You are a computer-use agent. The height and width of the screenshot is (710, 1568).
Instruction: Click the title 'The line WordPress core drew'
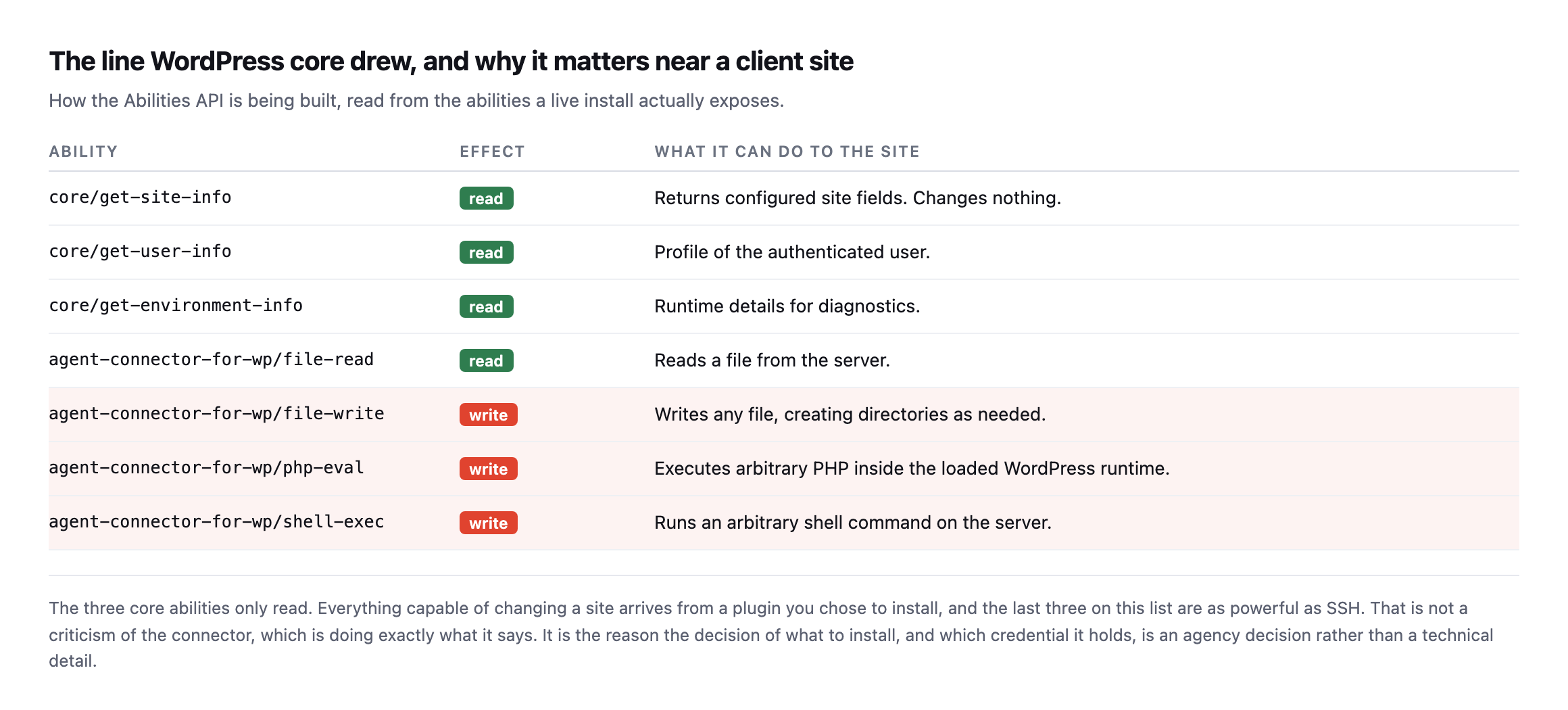pyautogui.click(x=451, y=62)
